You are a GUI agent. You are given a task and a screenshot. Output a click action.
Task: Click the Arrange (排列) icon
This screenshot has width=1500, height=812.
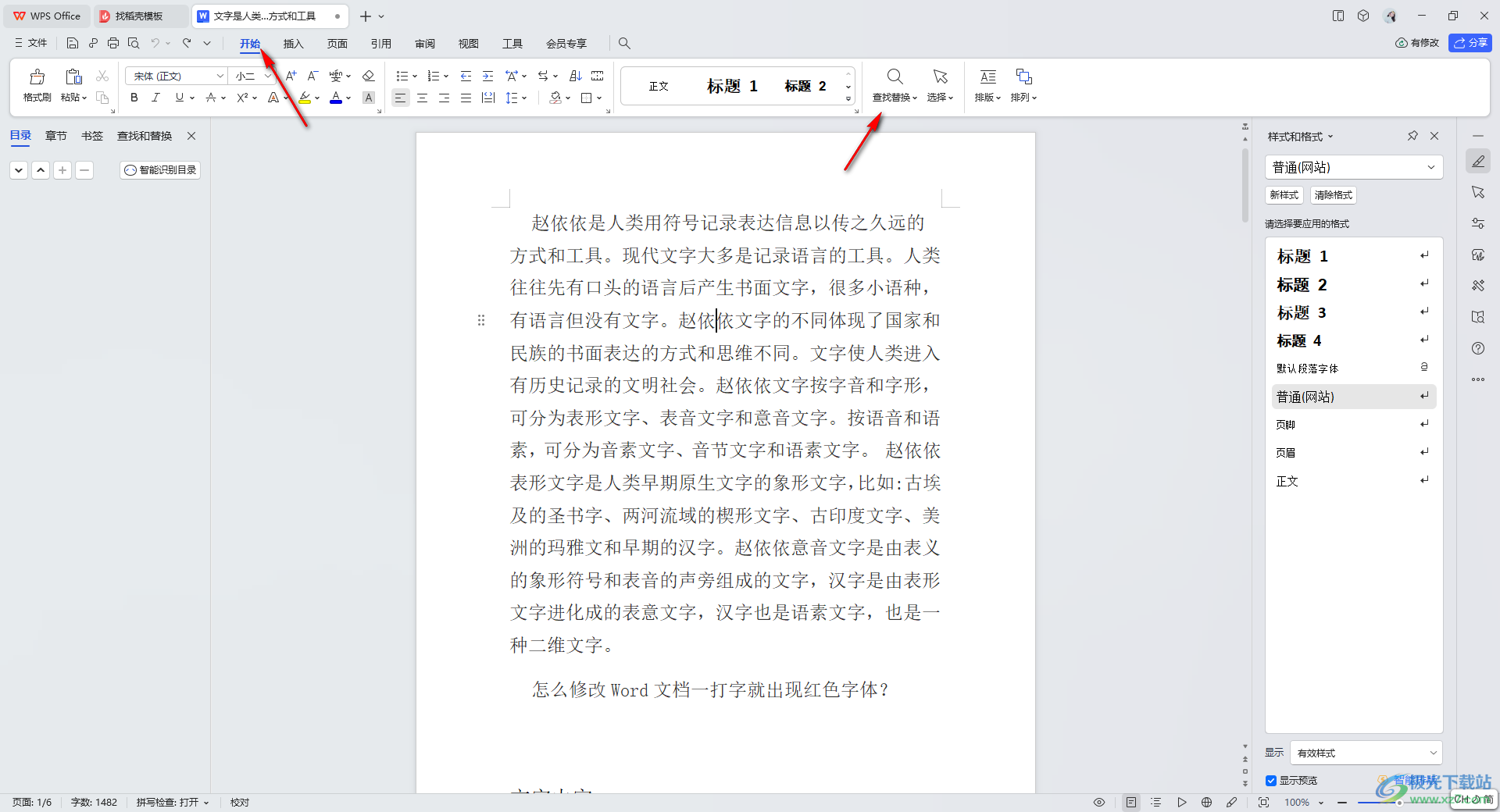[1023, 77]
